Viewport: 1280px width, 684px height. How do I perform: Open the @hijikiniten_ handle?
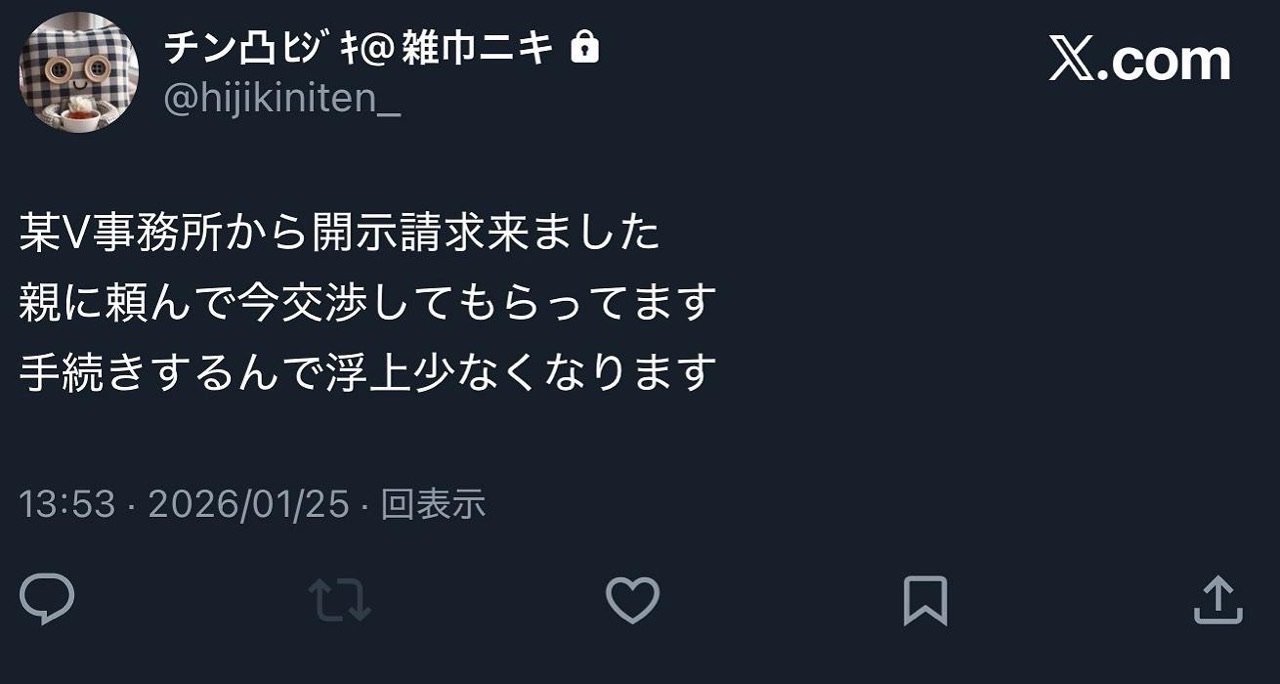click(282, 101)
